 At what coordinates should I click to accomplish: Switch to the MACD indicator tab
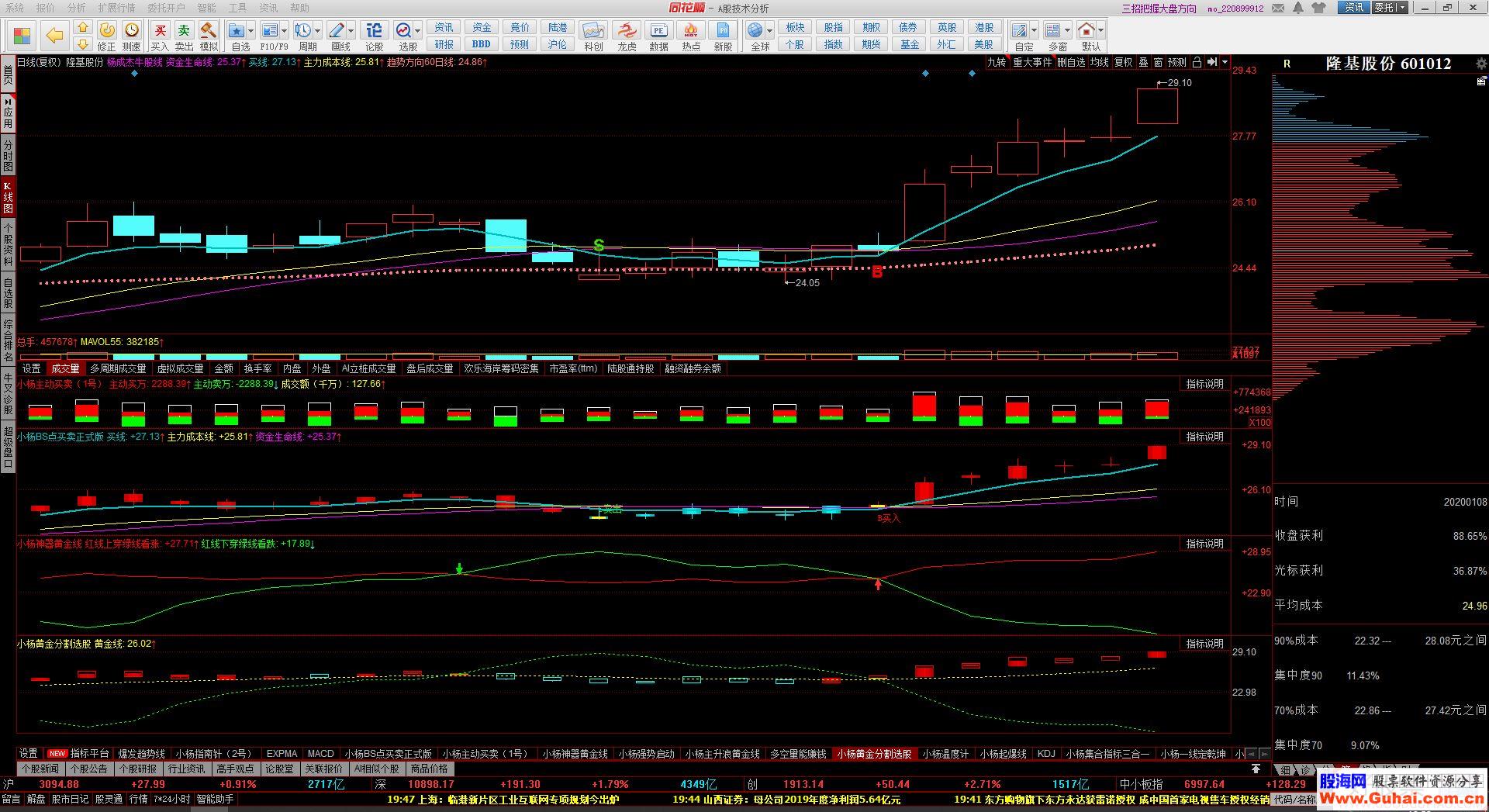click(320, 754)
